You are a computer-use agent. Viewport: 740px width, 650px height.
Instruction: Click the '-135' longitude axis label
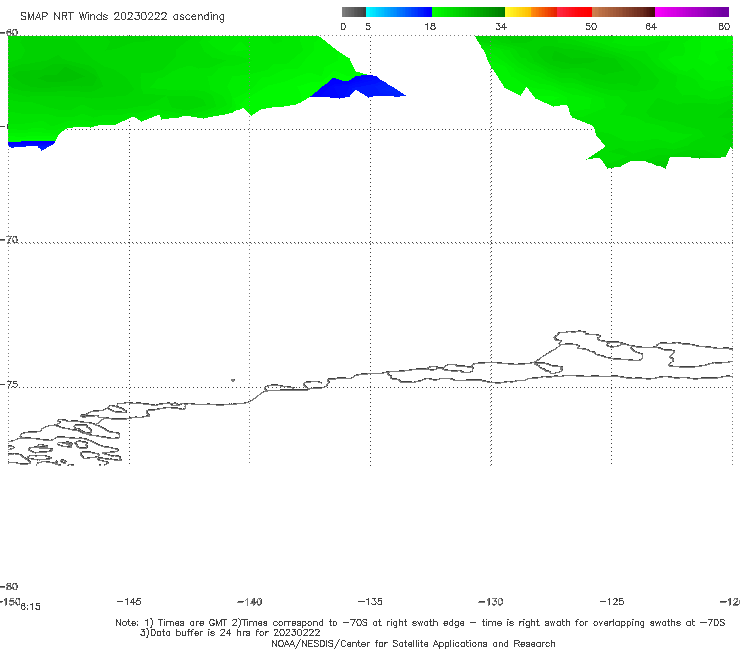pos(370,601)
